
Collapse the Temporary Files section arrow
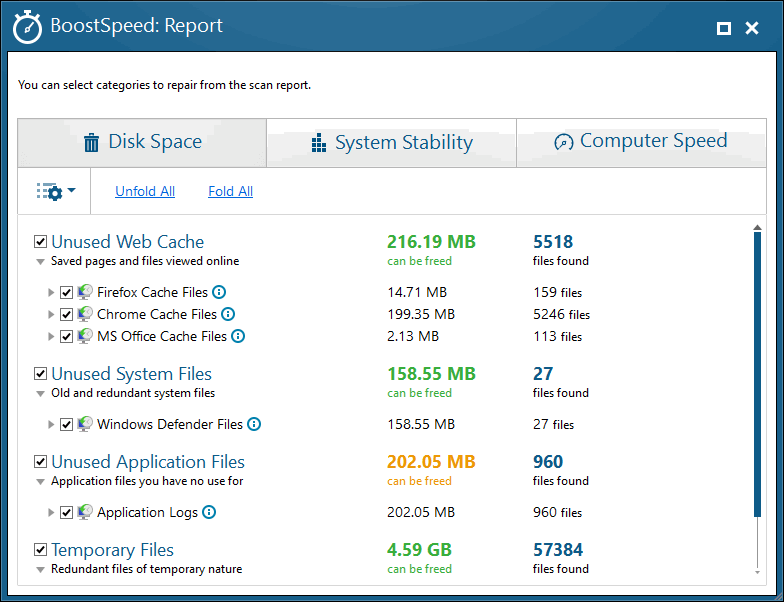(40, 570)
